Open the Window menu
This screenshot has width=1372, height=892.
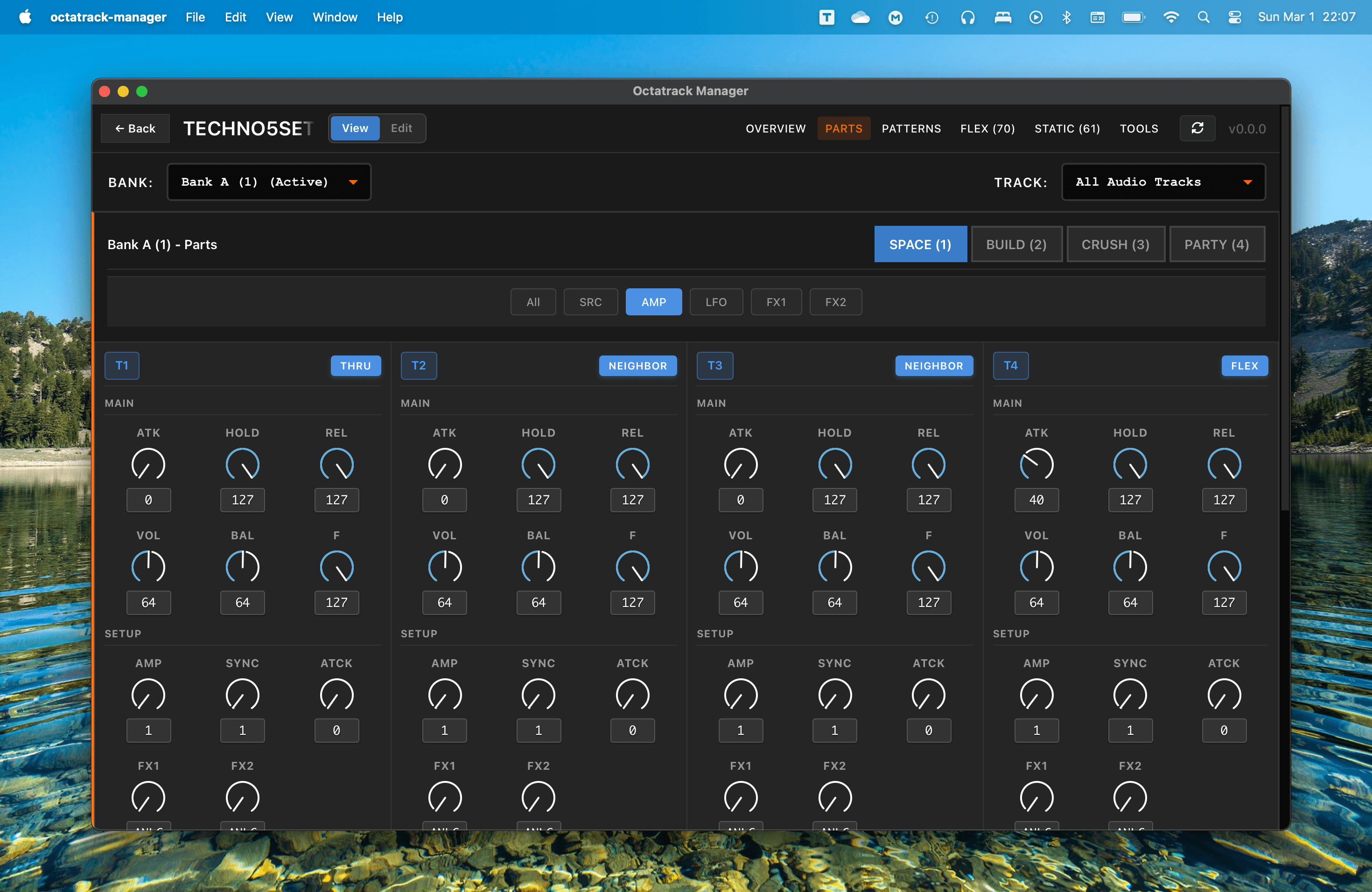click(x=334, y=17)
